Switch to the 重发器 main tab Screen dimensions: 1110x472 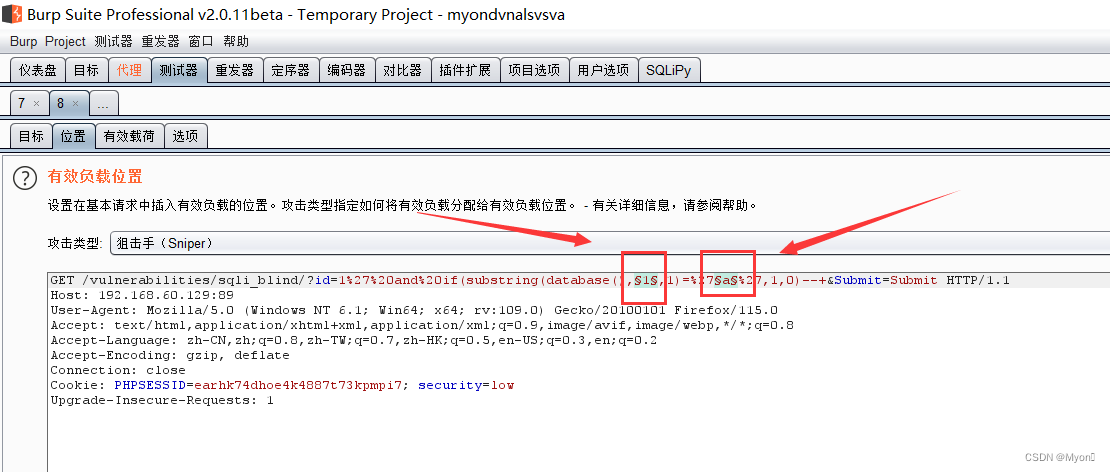pyautogui.click(x=235, y=70)
